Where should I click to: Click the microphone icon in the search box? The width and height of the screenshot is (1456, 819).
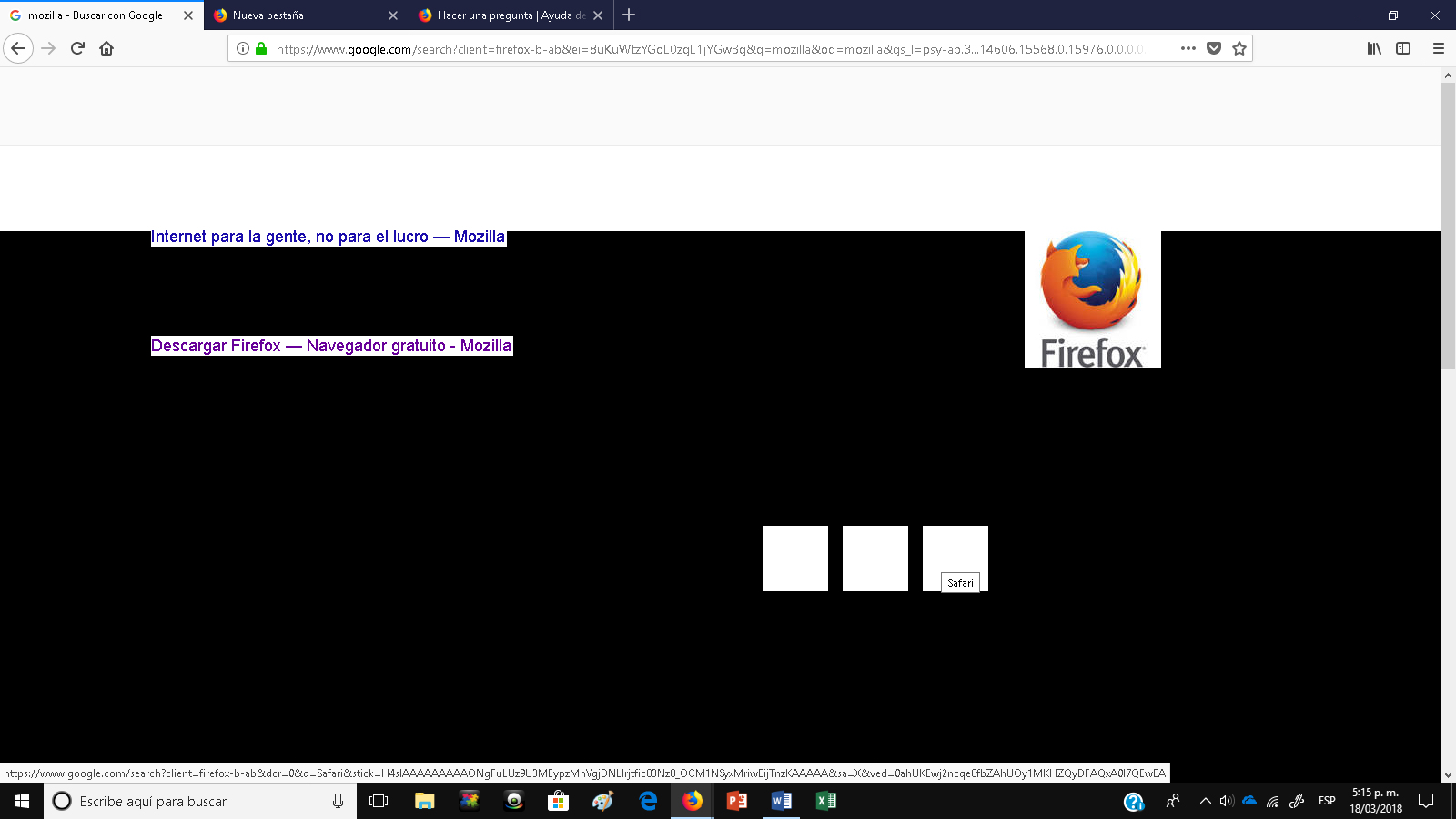[x=336, y=802]
